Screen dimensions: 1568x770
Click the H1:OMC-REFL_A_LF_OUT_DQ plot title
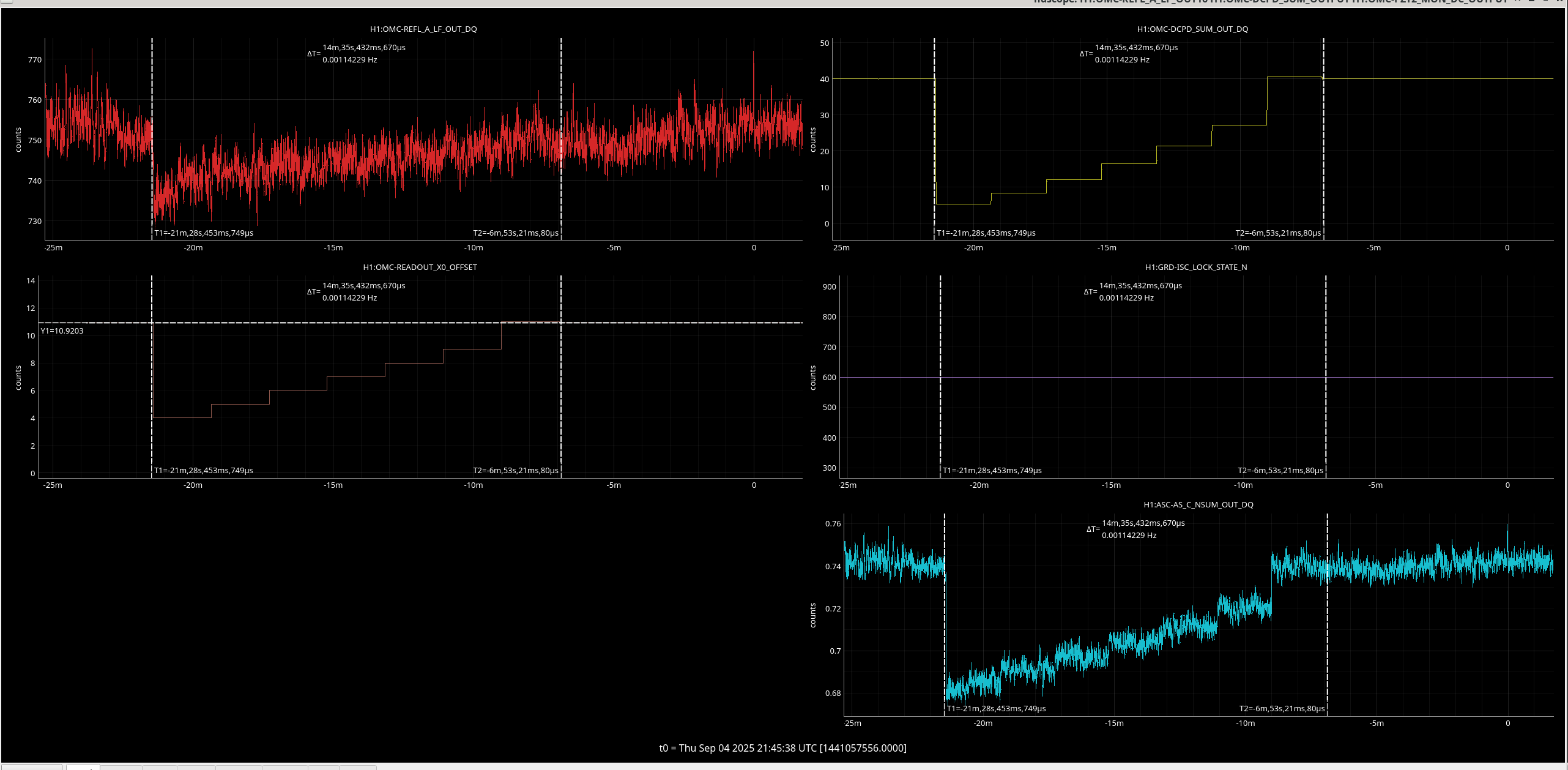point(423,29)
